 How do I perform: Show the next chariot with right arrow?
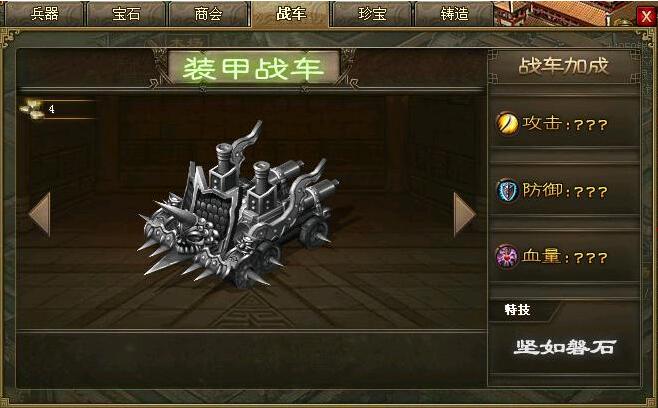(x=465, y=214)
